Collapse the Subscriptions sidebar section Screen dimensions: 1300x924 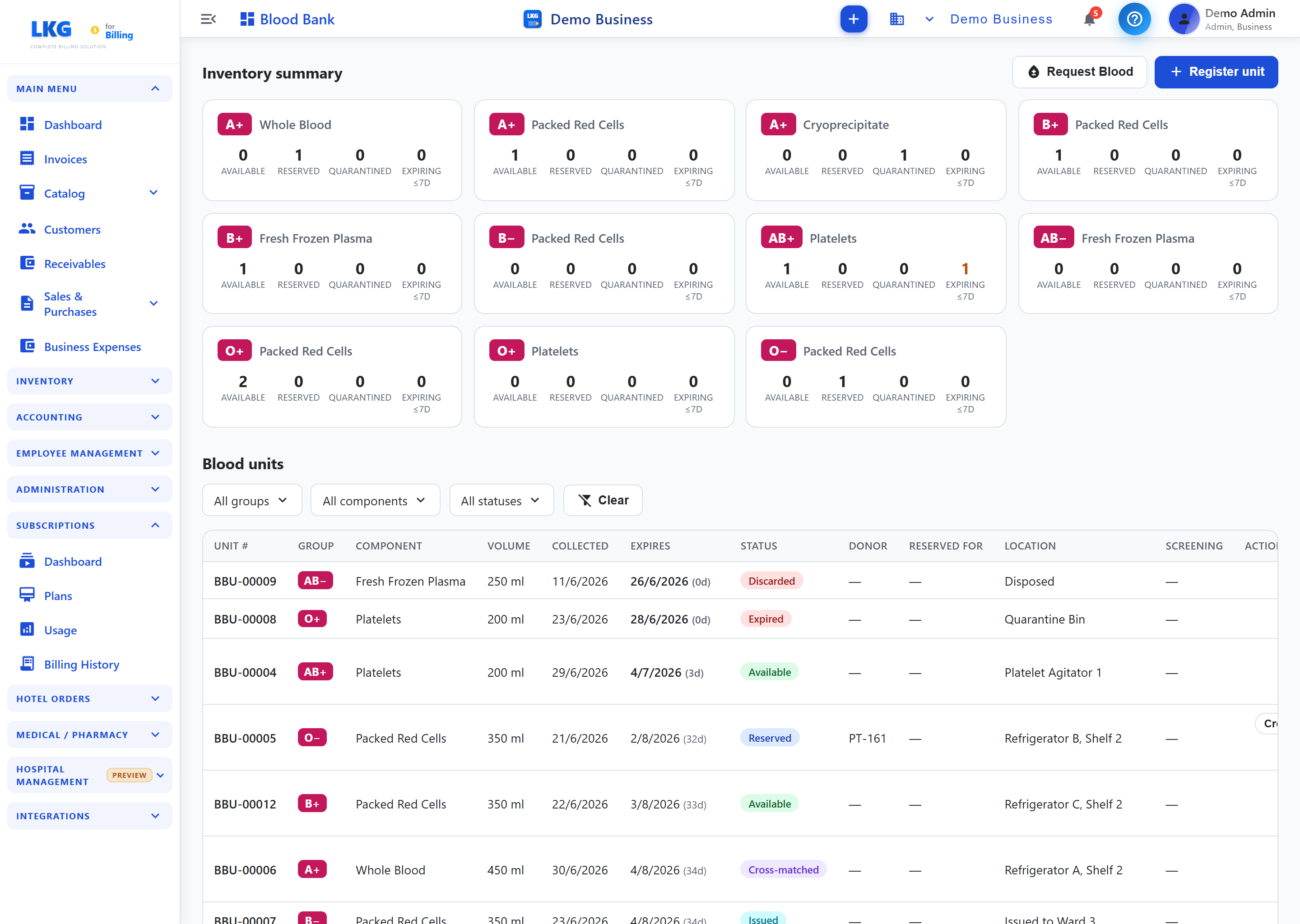click(x=89, y=525)
